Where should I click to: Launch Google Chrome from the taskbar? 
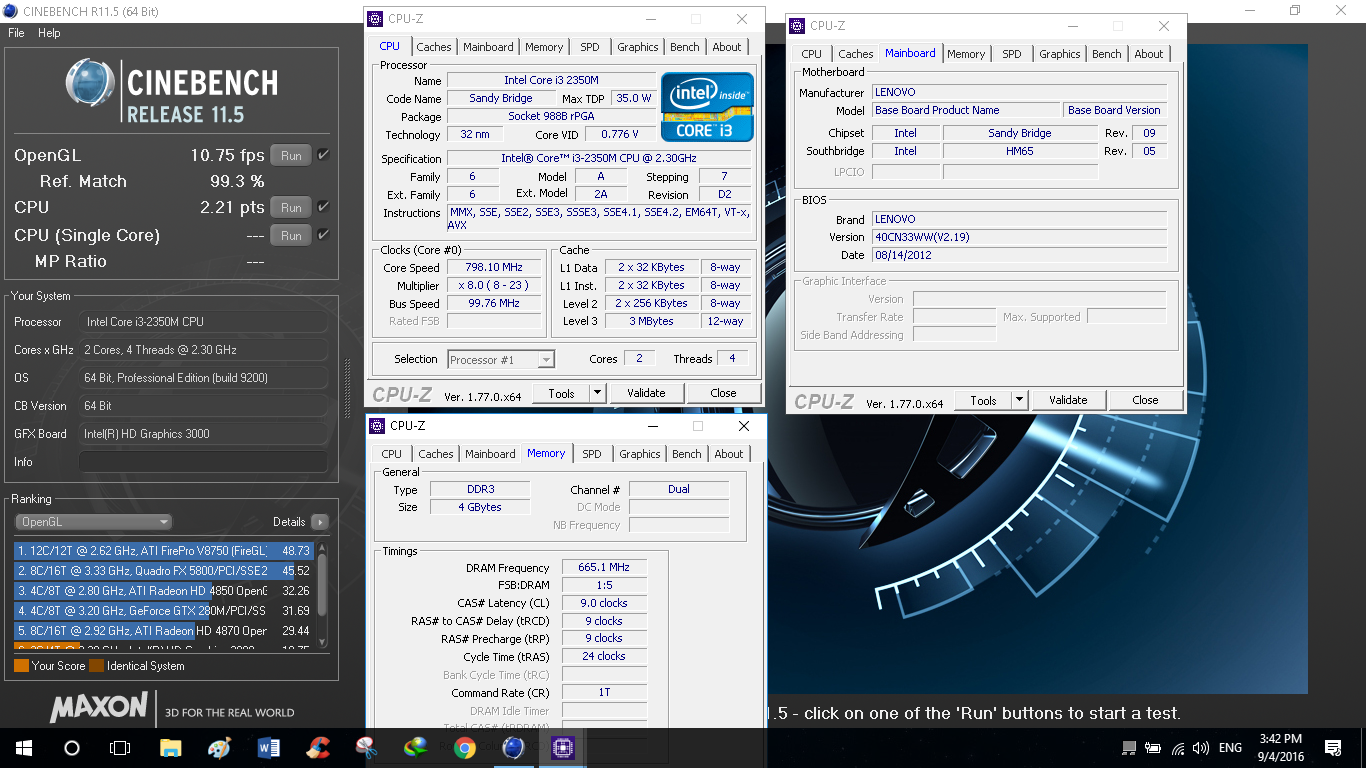pyautogui.click(x=464, y=747)
